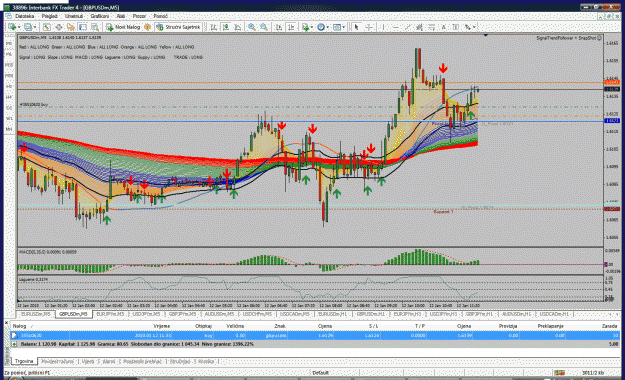Expand the templates dropdown arrow
This screenshot has width=625, height=380.
pos(344,27)
